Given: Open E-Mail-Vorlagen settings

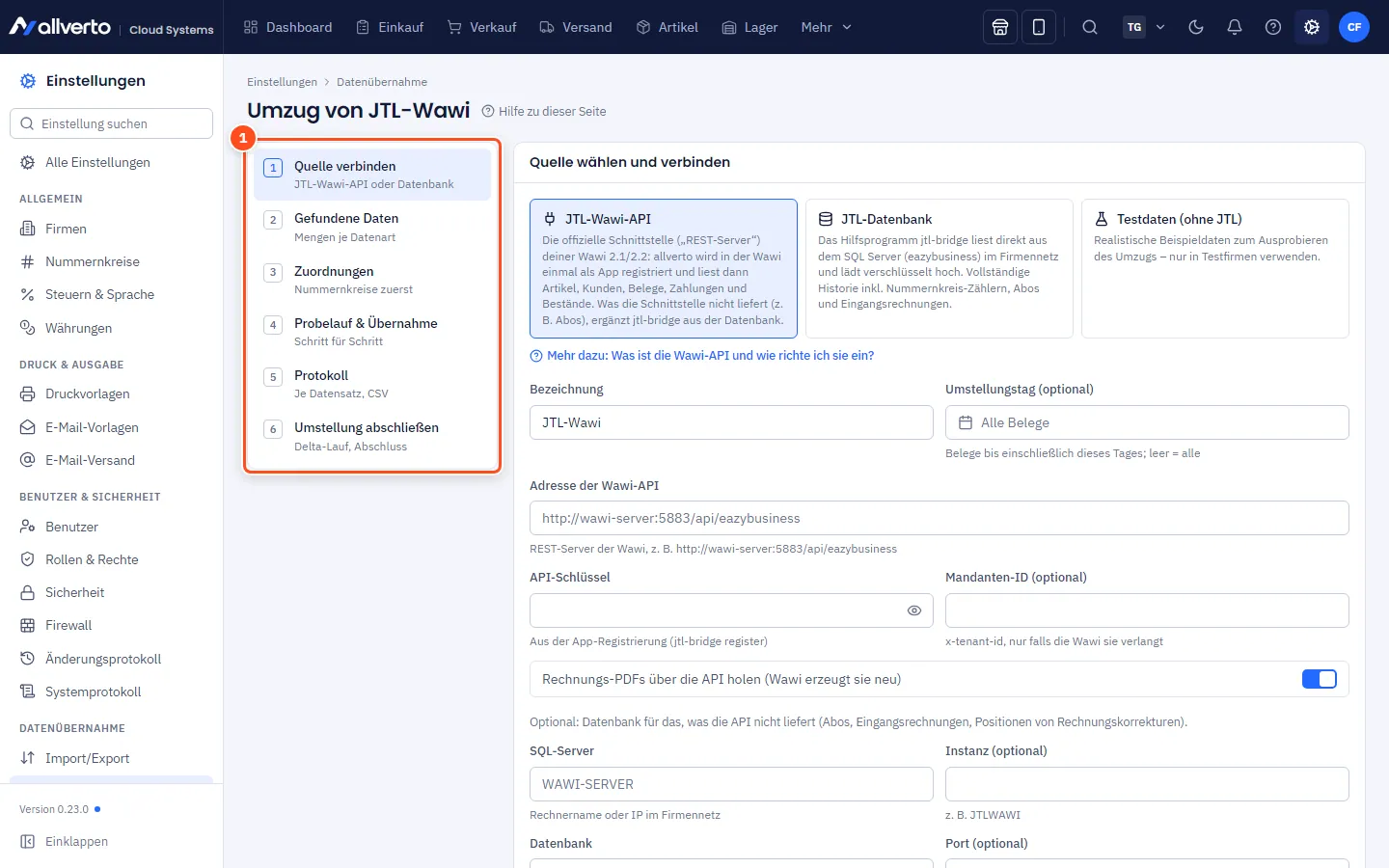Looking at the screenshot, I should [x=111, y=427].
